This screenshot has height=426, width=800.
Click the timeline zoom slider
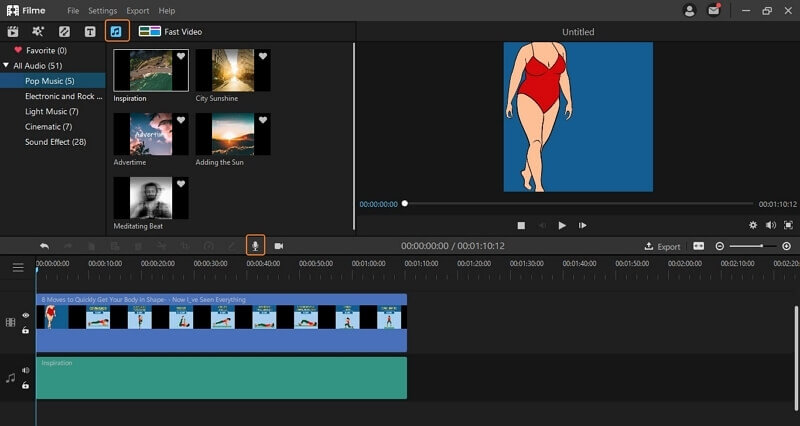click(753, 246)
